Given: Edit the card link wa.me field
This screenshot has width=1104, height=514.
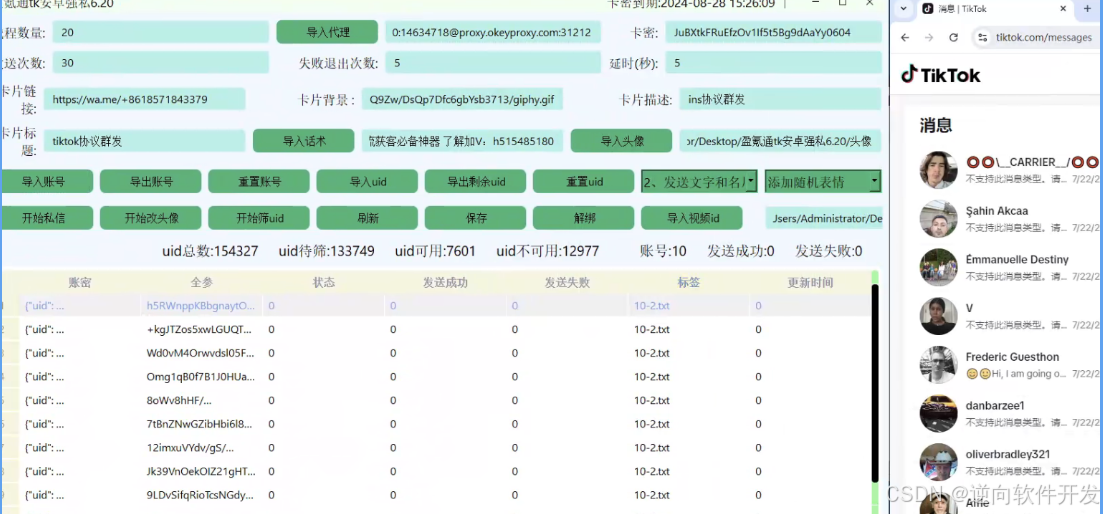Looking at the screenshot, I should pos(144,99).
